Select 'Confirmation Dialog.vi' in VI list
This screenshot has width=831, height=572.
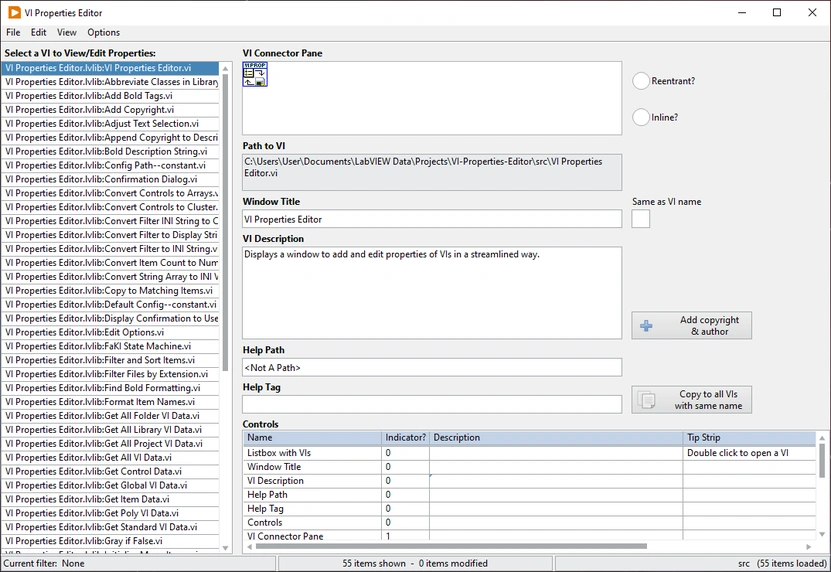(110, 179)
